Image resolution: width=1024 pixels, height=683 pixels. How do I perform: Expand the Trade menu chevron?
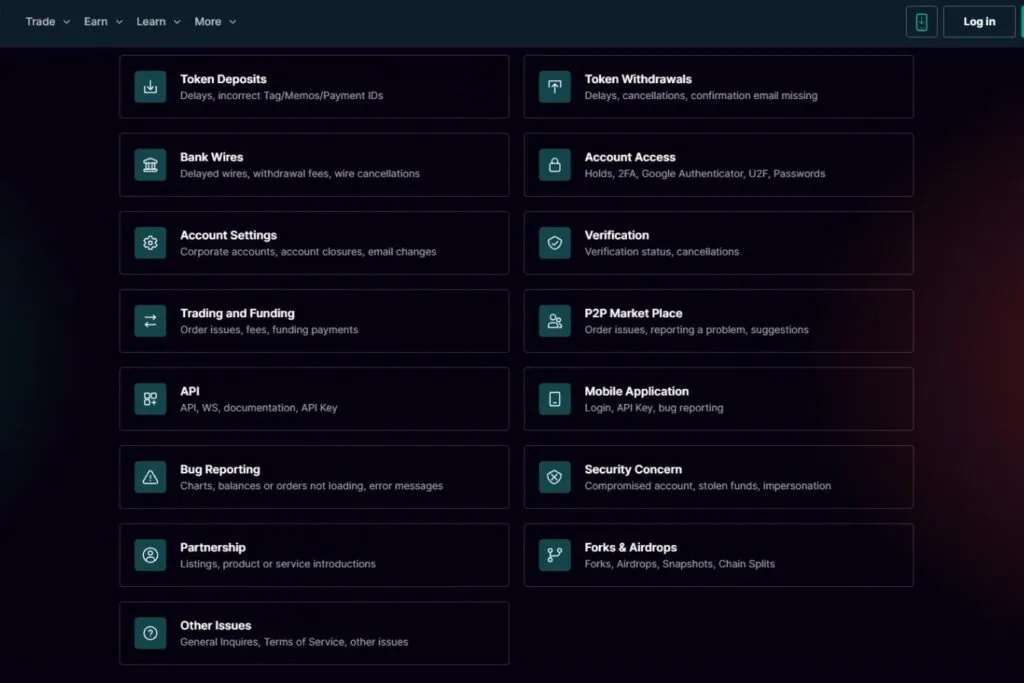click(66, 22)
